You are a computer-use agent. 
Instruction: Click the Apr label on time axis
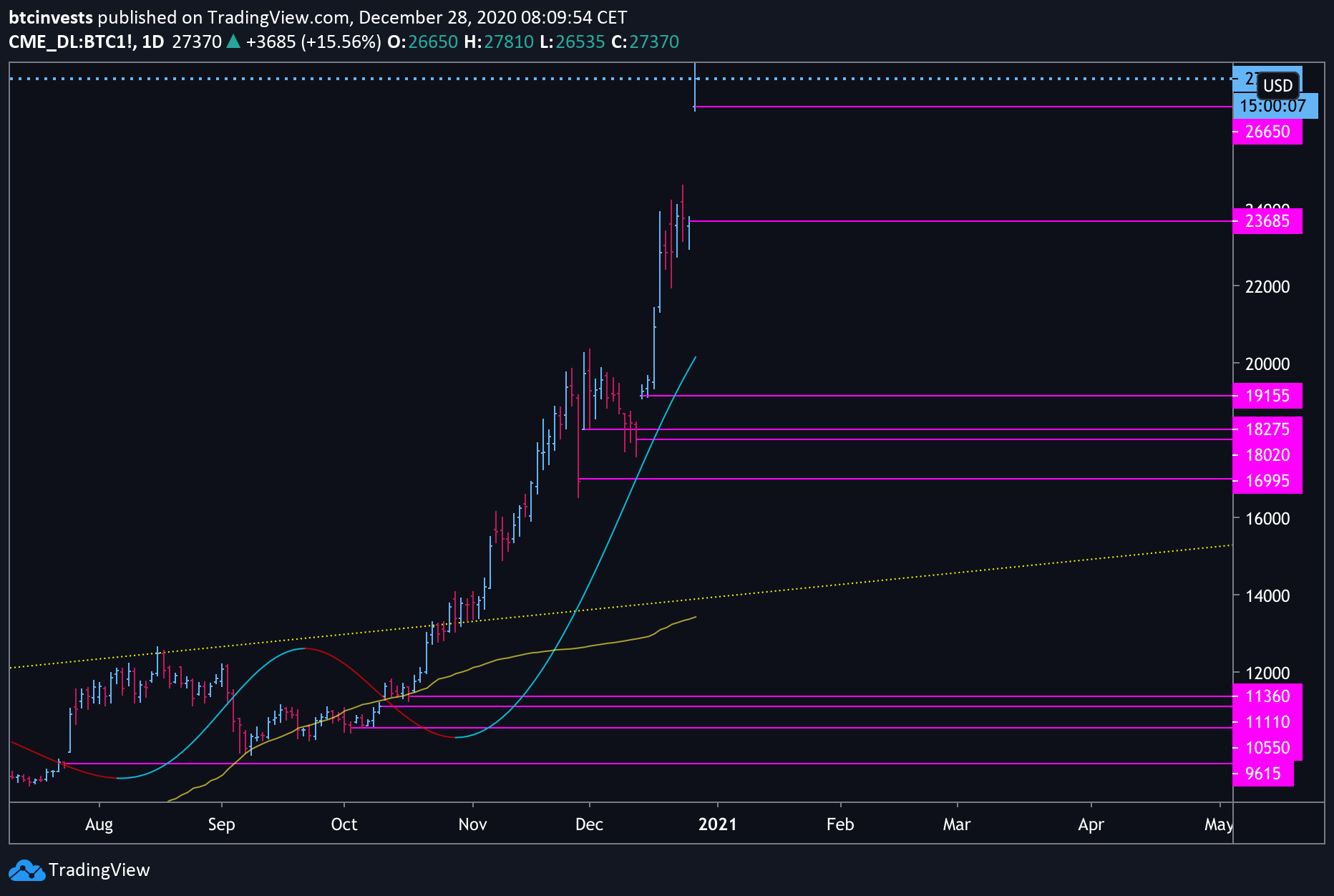1091,824
